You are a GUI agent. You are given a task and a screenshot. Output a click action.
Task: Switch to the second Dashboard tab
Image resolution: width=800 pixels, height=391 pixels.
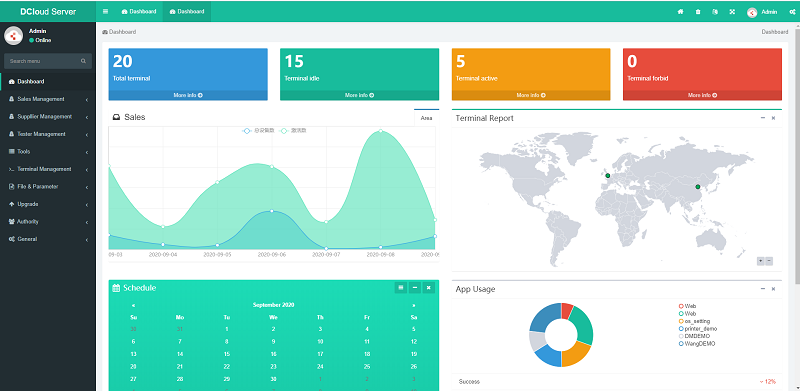(187, 11)
